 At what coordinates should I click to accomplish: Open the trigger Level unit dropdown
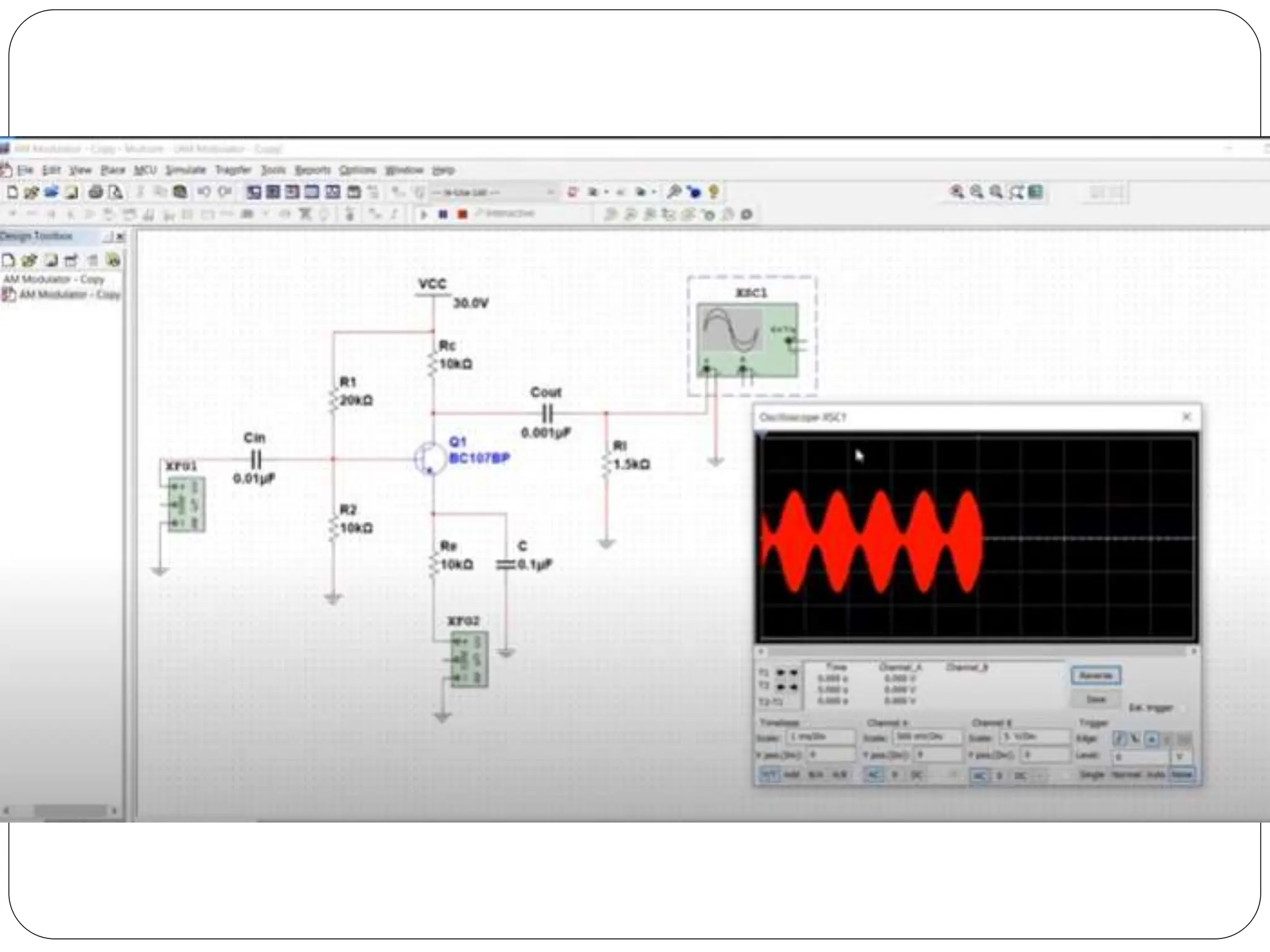1180,757
